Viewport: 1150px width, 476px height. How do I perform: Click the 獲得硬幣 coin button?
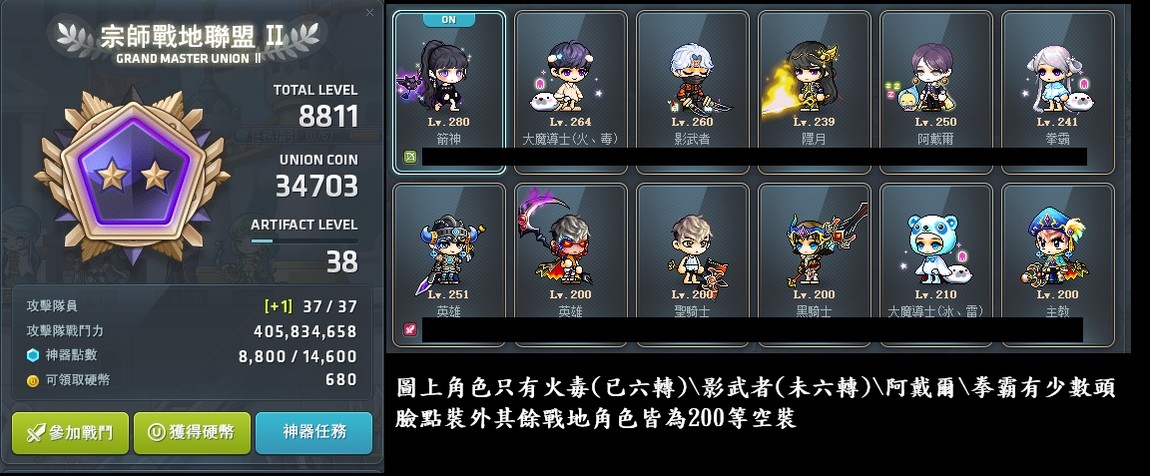tap(192, 433)
